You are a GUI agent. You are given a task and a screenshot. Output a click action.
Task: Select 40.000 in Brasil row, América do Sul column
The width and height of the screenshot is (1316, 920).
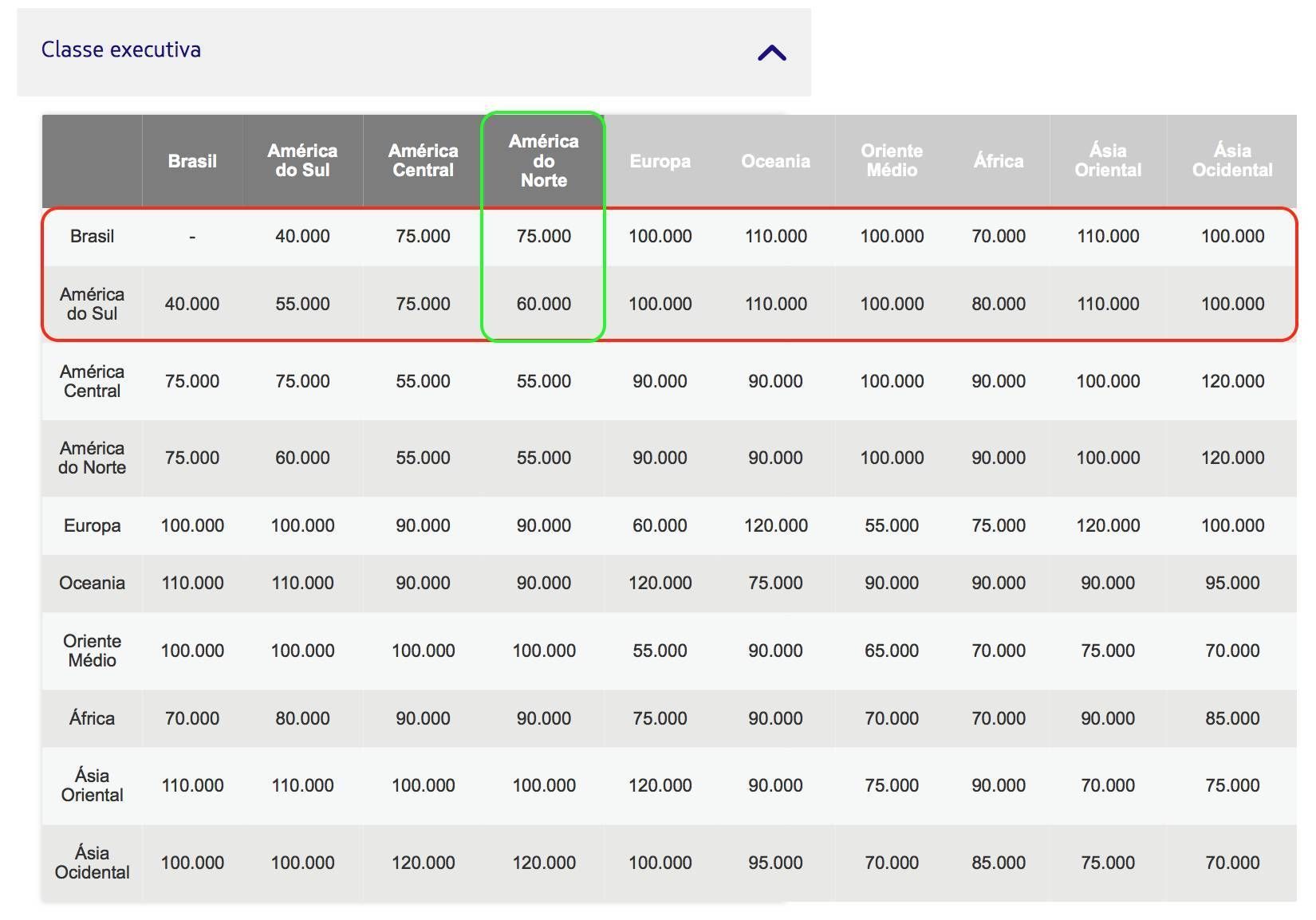(x=302, y=237)
